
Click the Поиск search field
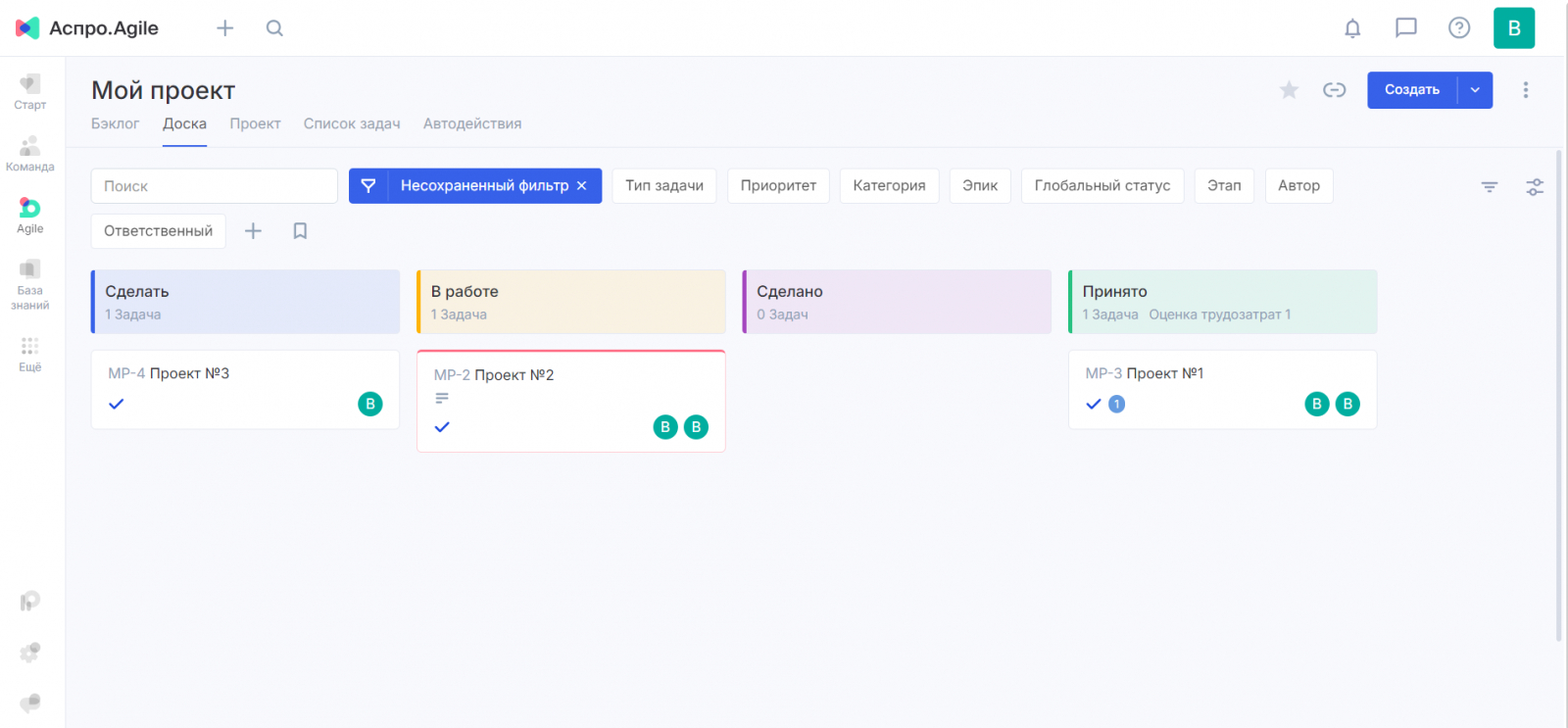(214, 186)
